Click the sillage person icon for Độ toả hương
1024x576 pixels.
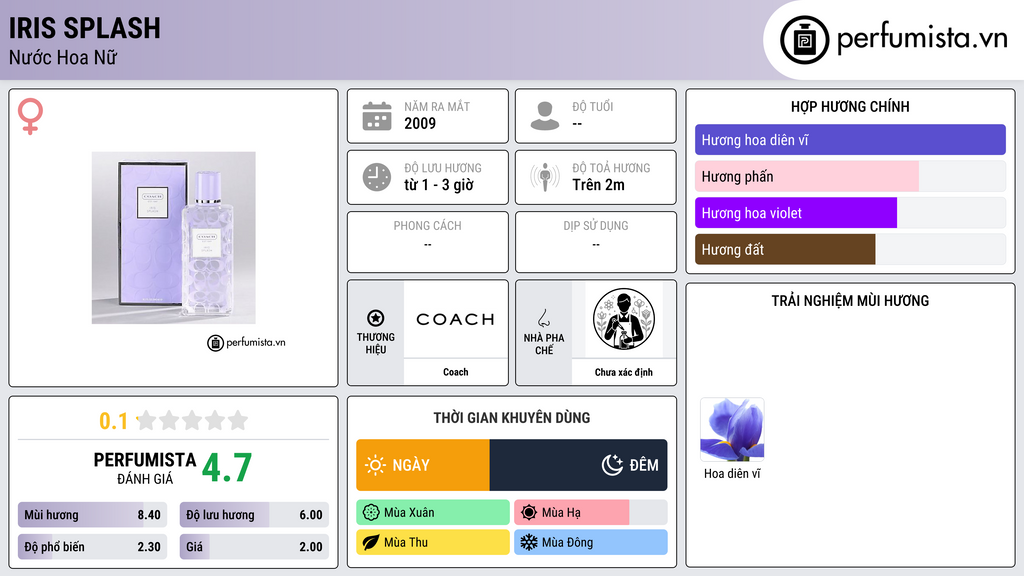point(545,177)
